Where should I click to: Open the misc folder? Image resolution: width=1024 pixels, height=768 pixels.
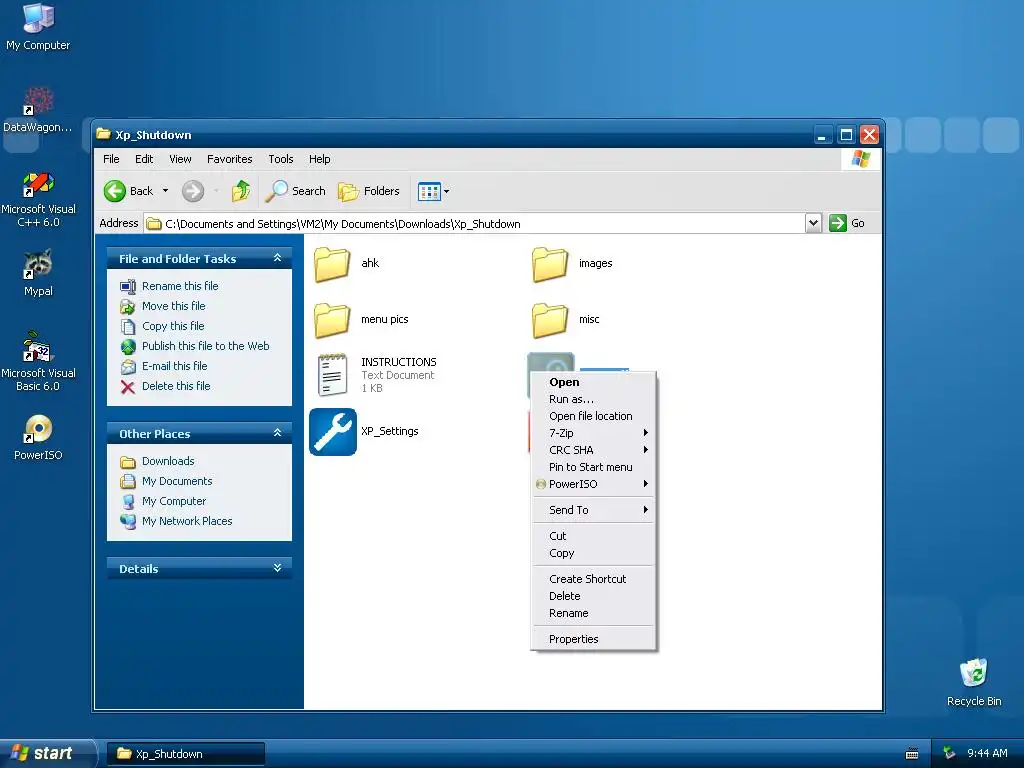click(x=551, y=320)
